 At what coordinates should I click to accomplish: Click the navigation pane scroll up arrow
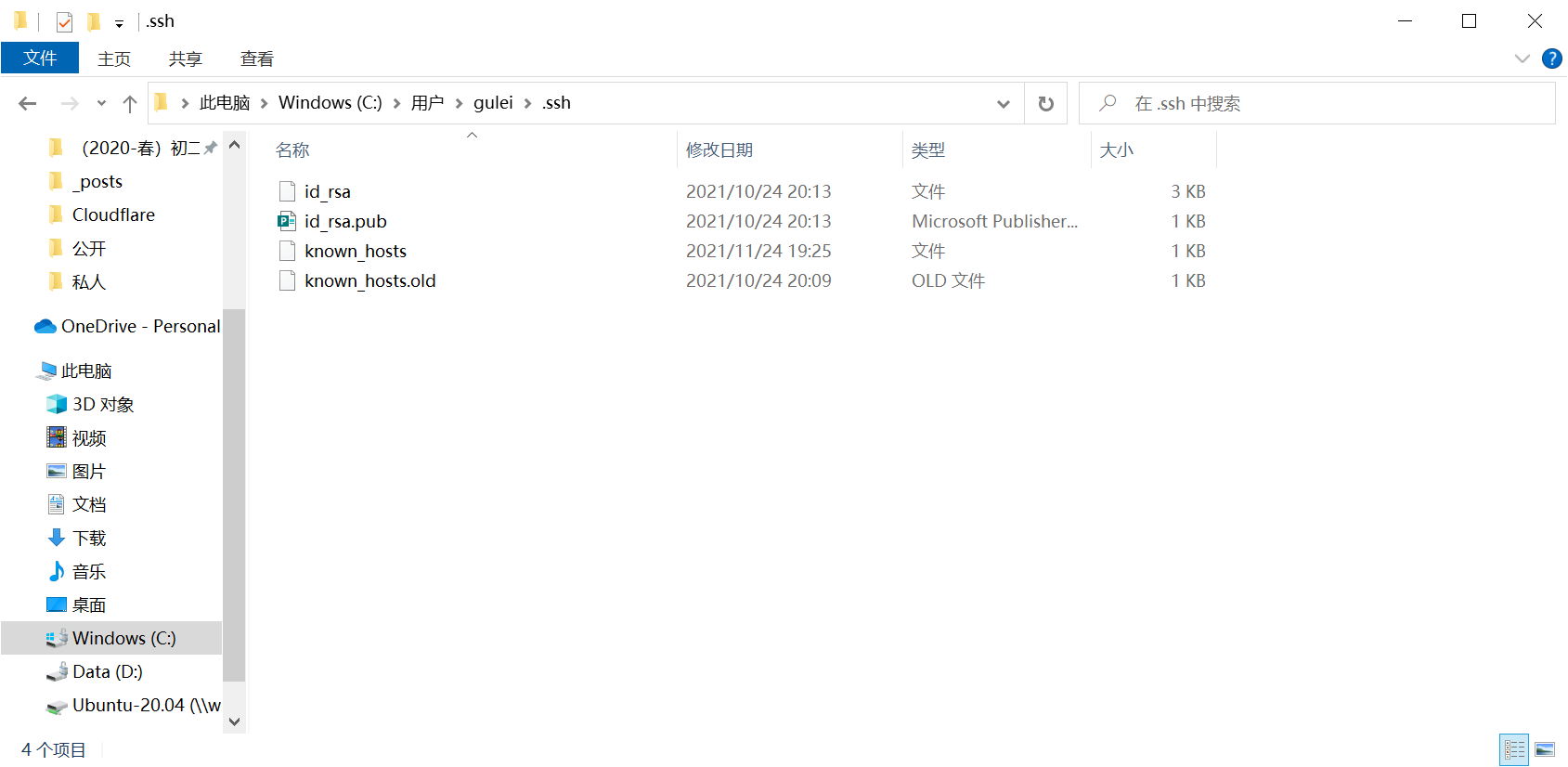tap(234, 145)
